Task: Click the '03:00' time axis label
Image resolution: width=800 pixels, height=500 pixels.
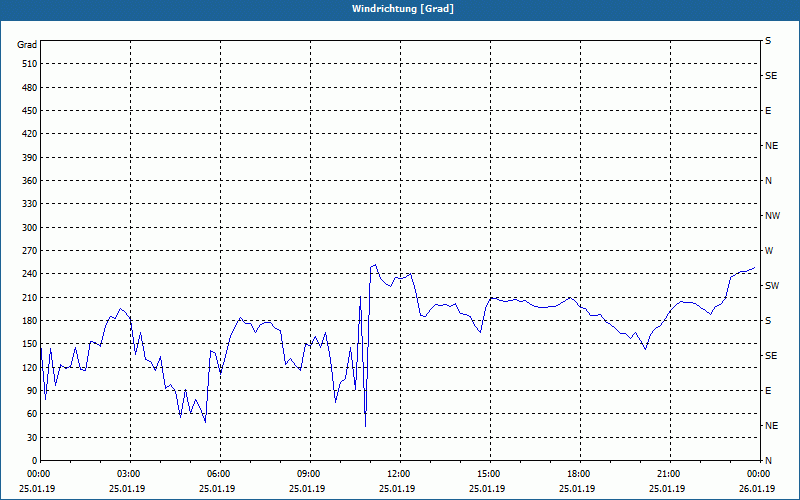Action: click(131, 474)
